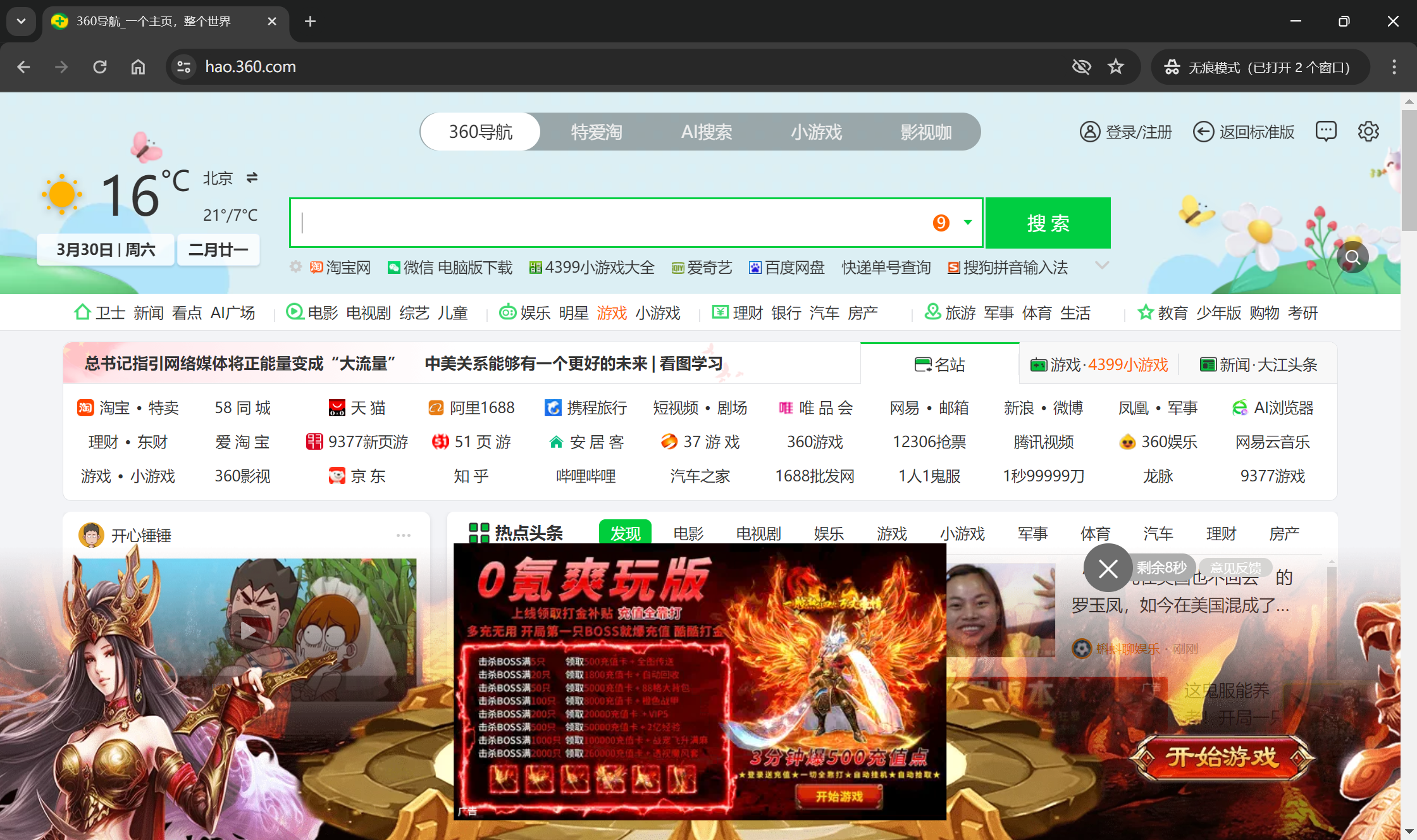
Task: Click the 3月30日 周六 date button
Action: point(106,250)
